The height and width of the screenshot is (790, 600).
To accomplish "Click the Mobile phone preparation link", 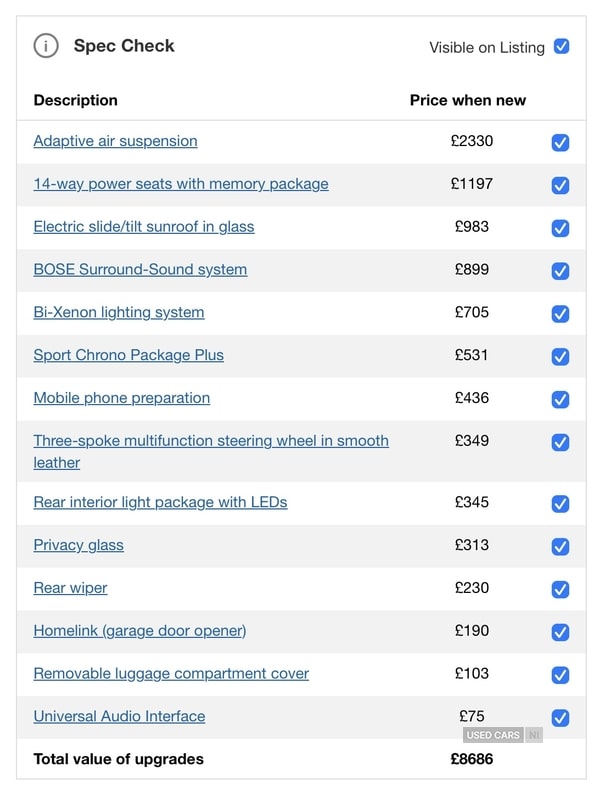I will 121,398.
